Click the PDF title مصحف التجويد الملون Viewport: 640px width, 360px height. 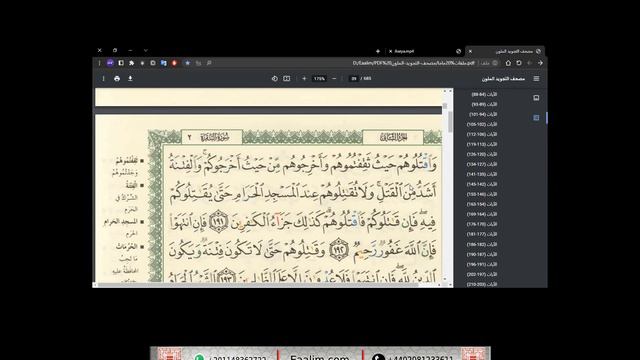click(x=503, y=78)
